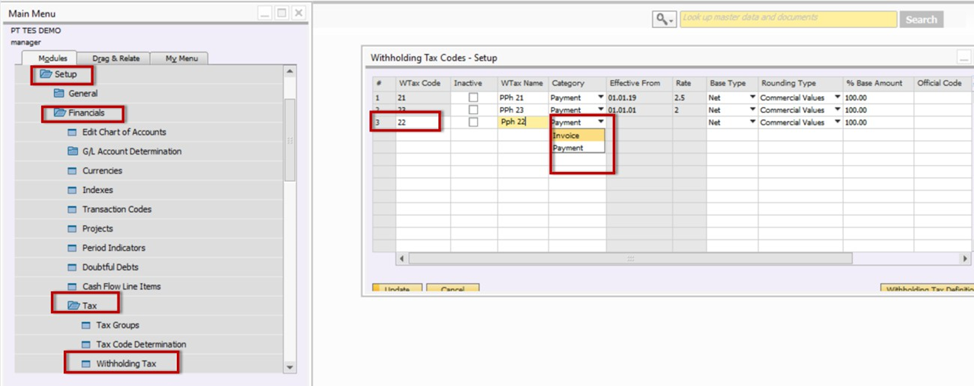This screenshot has height=386, width=974.
Task: Select WTax Name cell PPh 21
Action: point(522,98)
